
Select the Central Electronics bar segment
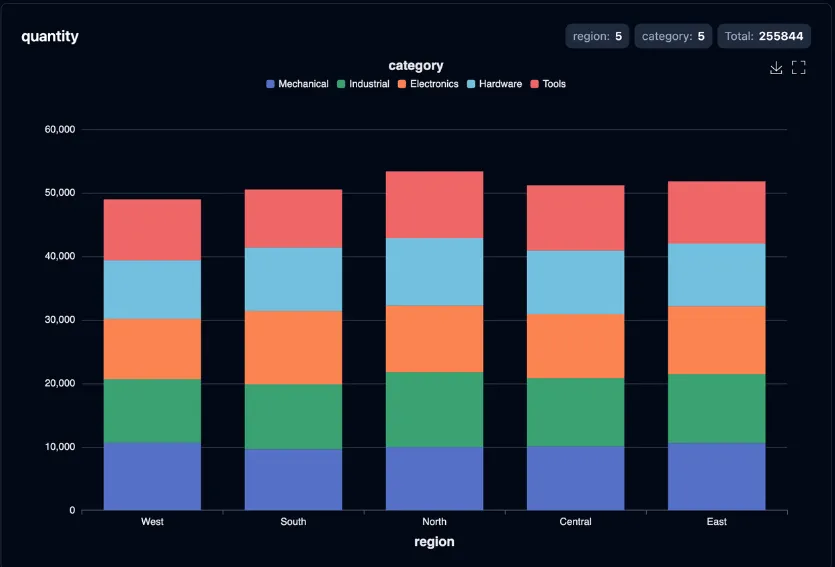coord(576,347)
